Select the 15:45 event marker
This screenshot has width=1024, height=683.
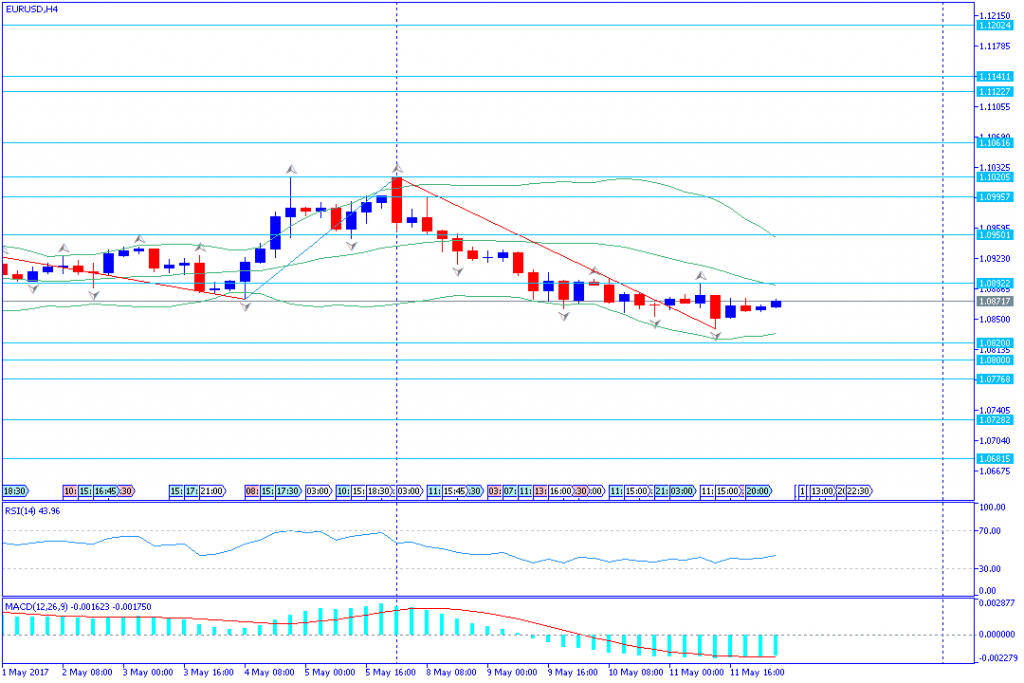(x=455, y=491)
